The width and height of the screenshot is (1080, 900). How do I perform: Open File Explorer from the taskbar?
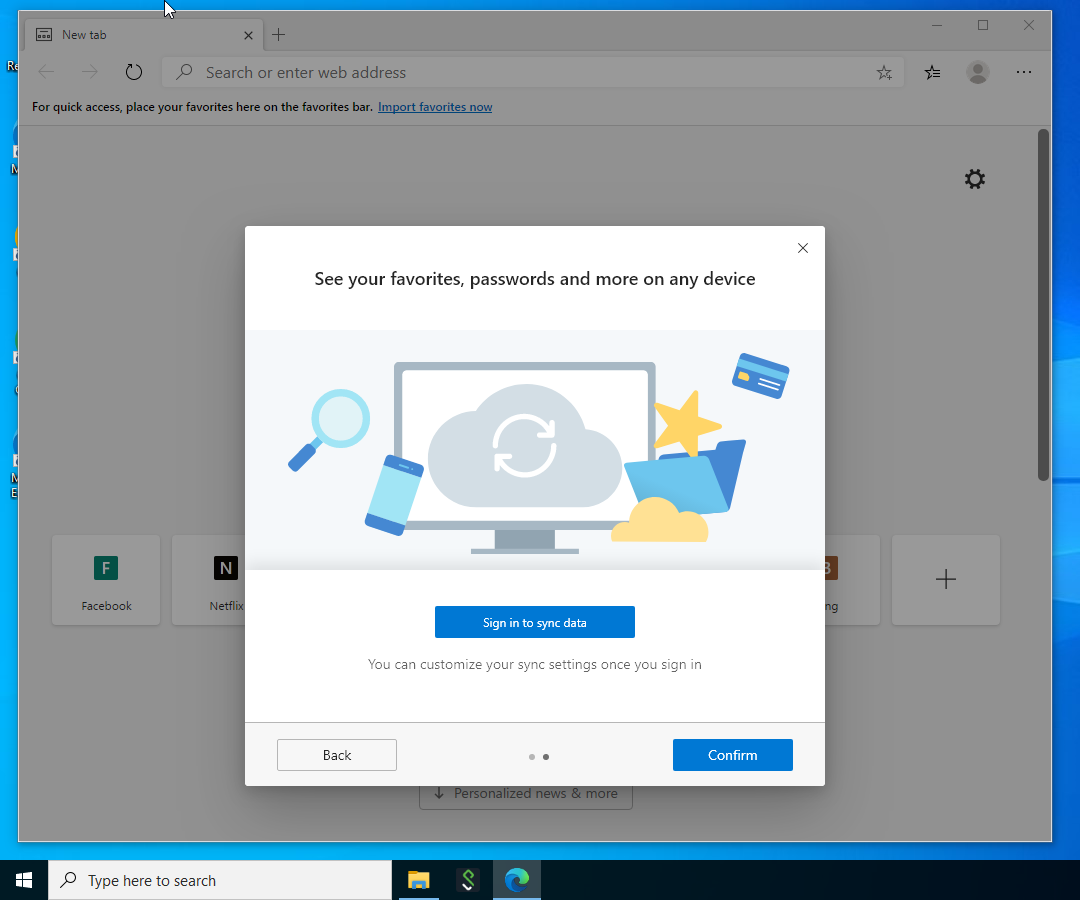418,880
